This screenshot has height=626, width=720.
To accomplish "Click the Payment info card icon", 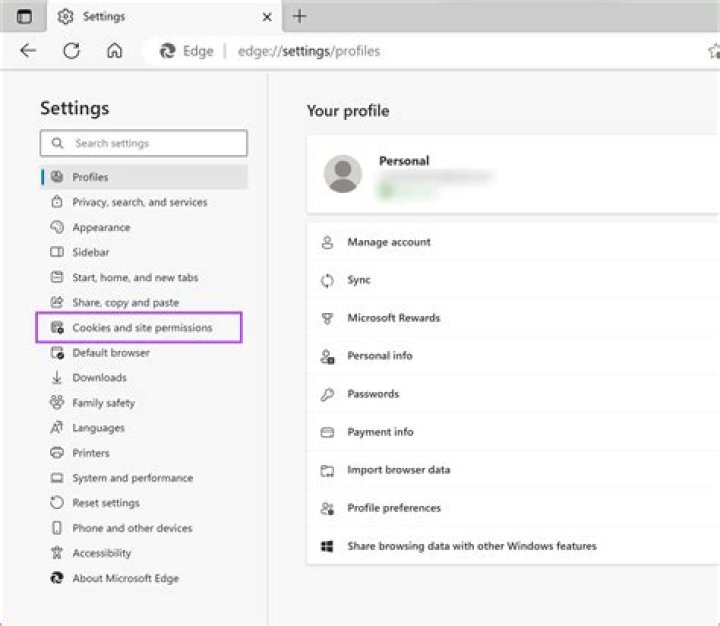I will [327, 432].
